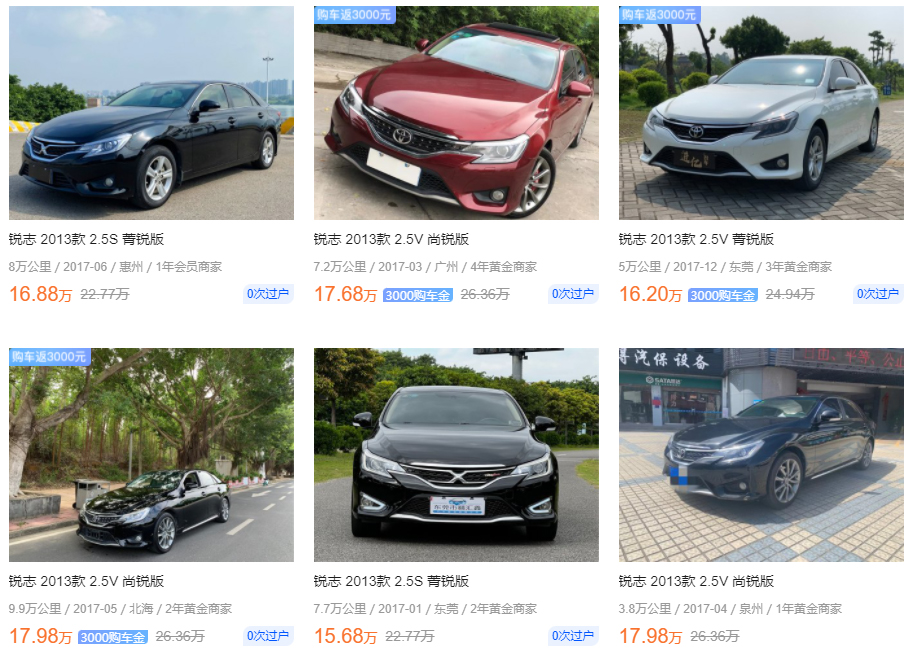Open the 锐志 2013款 2.5V 菁锐版 东莞 title link
The height and width of the screenshot is (650, 913).
(x=696, y=239)
